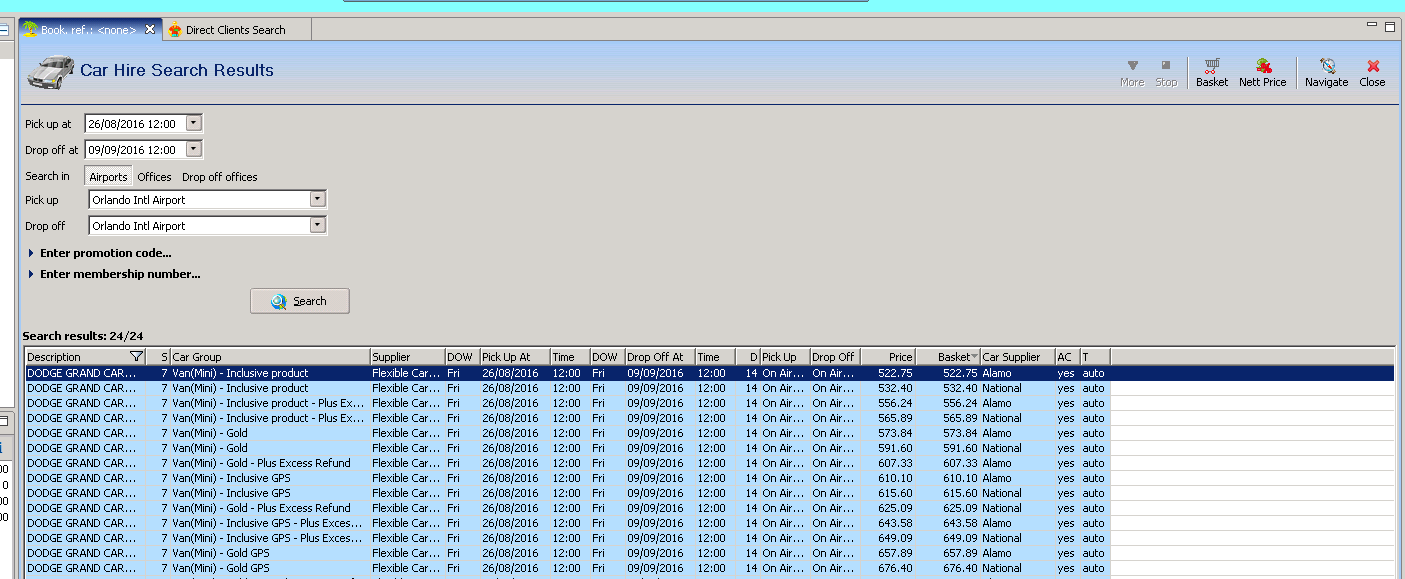The height and width of the screenshot is (579, 1405).
Task: Sort by the Pick Up At column header
Action: pos(515,357)
